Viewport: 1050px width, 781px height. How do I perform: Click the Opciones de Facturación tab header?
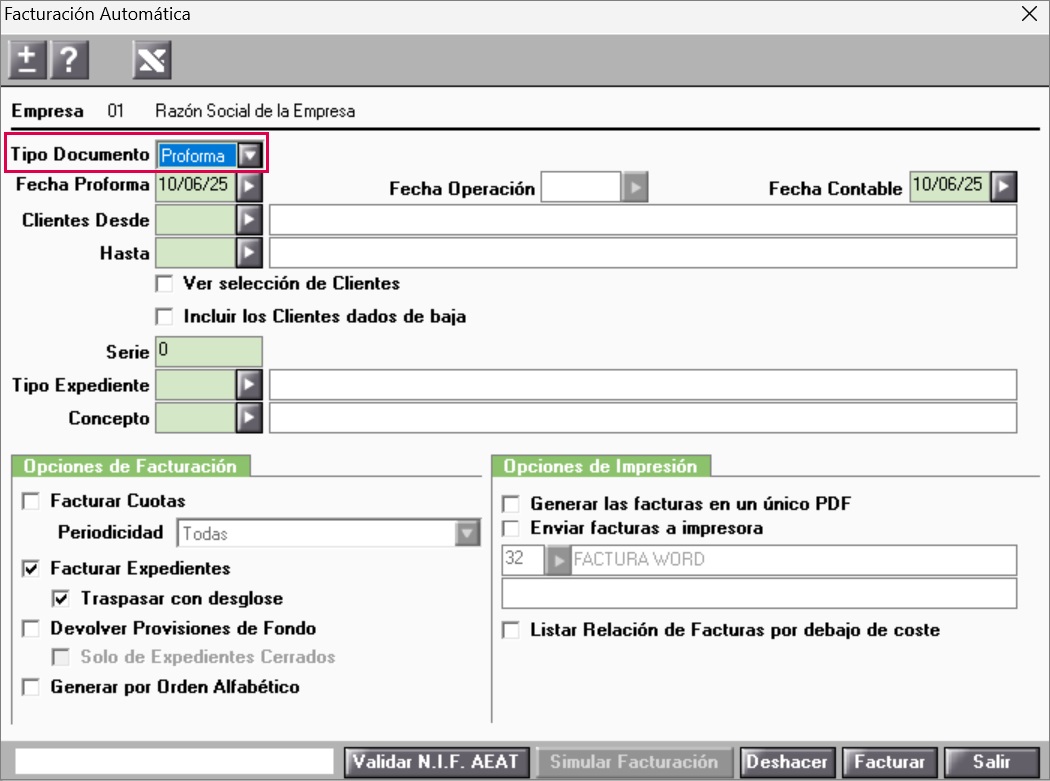click(131, 466)
